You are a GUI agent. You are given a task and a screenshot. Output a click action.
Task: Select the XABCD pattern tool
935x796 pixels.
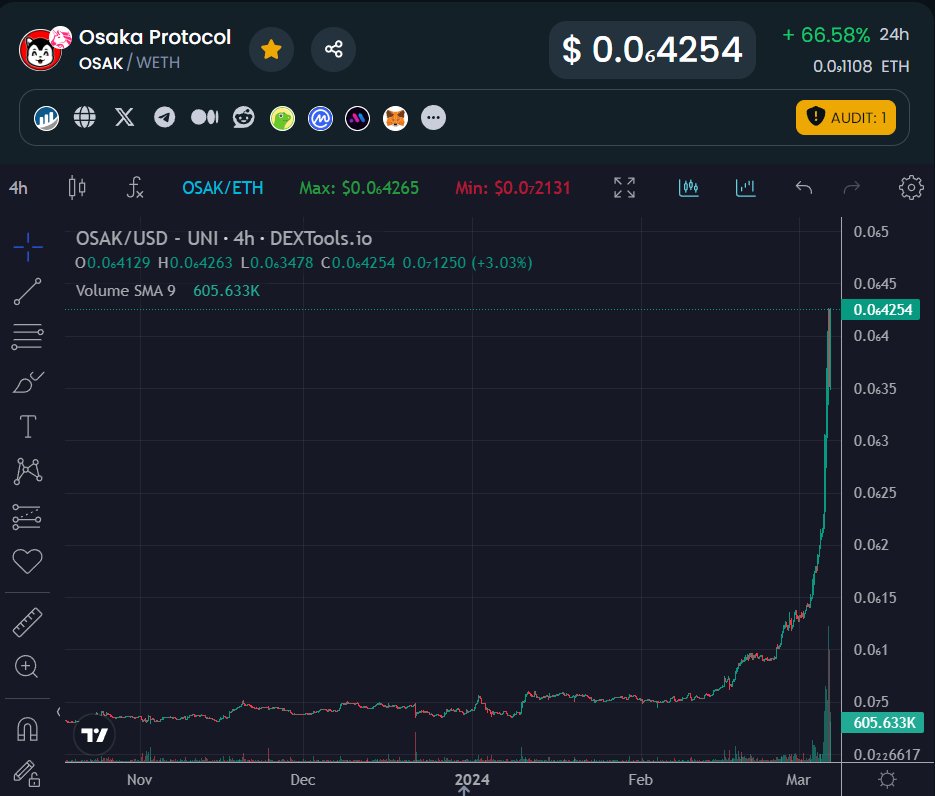tap(27, 471)
